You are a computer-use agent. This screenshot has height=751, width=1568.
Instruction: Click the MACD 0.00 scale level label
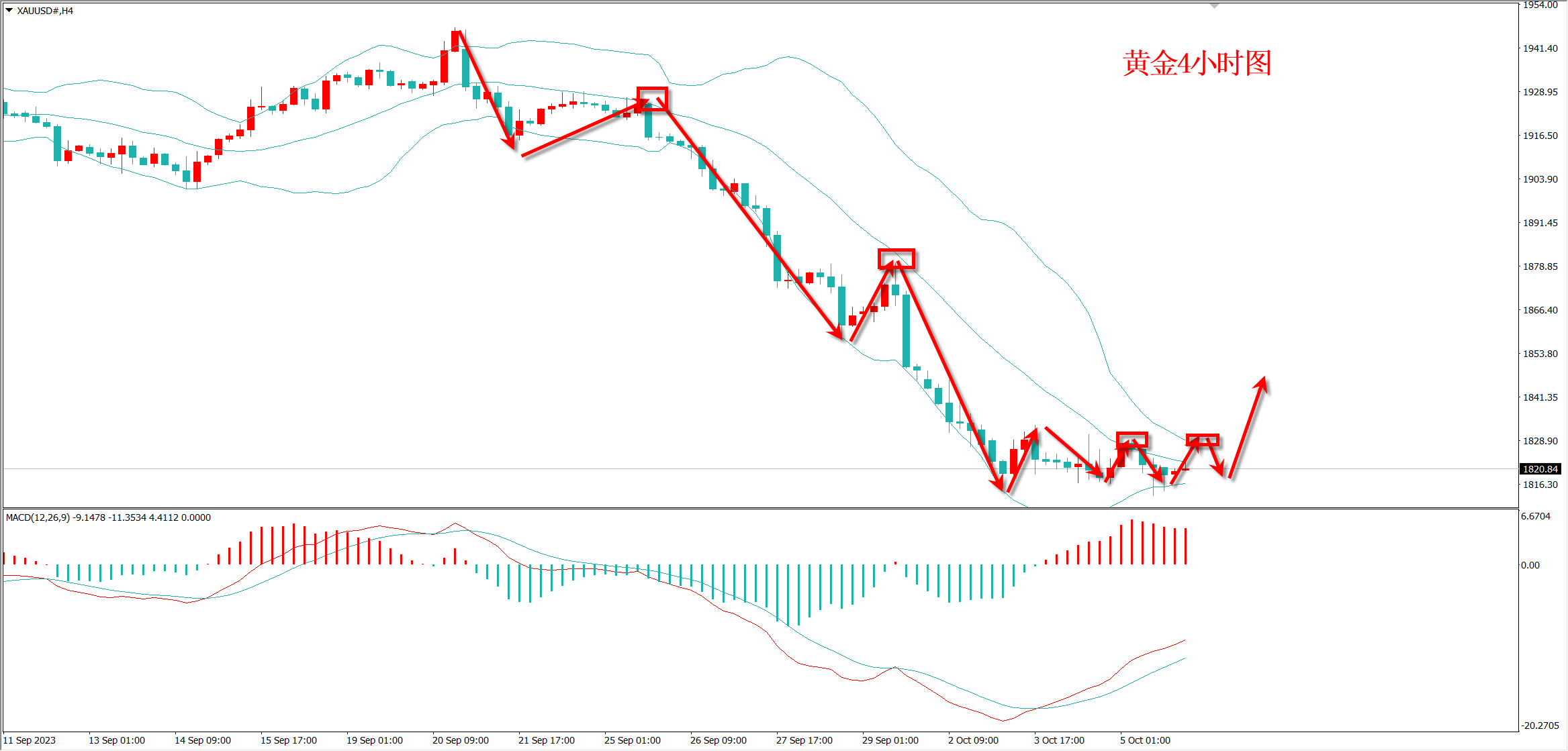(x=1530, y=565)
